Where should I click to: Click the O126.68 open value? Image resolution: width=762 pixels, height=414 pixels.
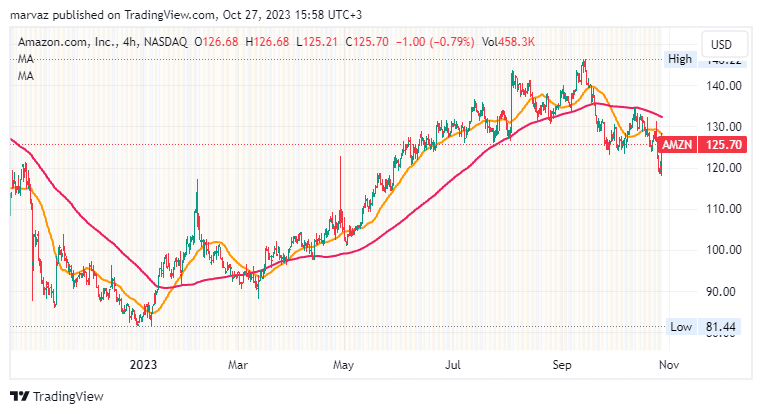click(216, 42)
